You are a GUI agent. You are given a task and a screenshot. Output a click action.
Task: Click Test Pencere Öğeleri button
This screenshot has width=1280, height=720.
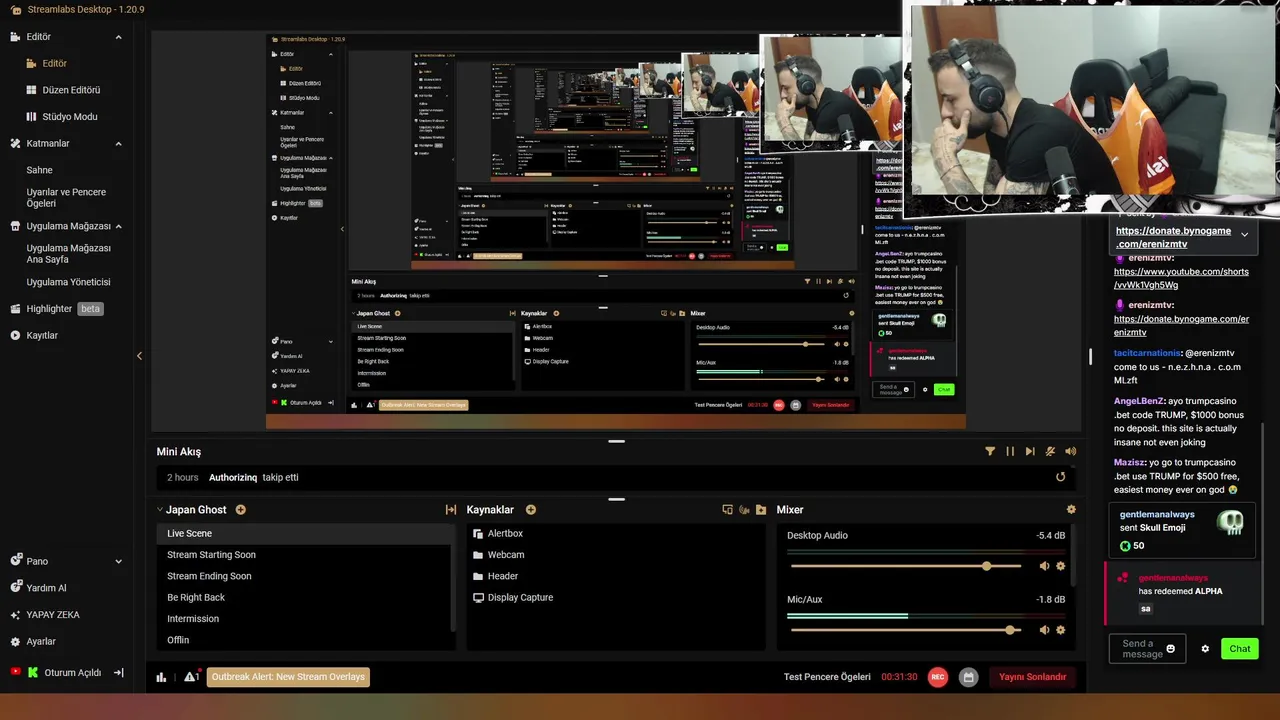(x=827, y=677)
